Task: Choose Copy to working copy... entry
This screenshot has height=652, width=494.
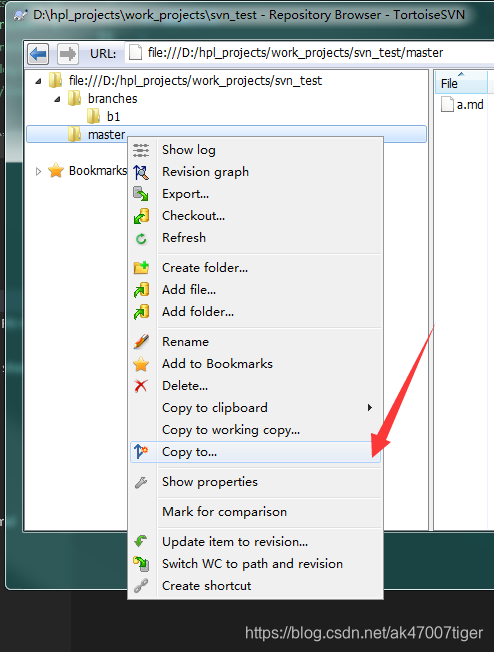Action: click(x=255, y=430)
